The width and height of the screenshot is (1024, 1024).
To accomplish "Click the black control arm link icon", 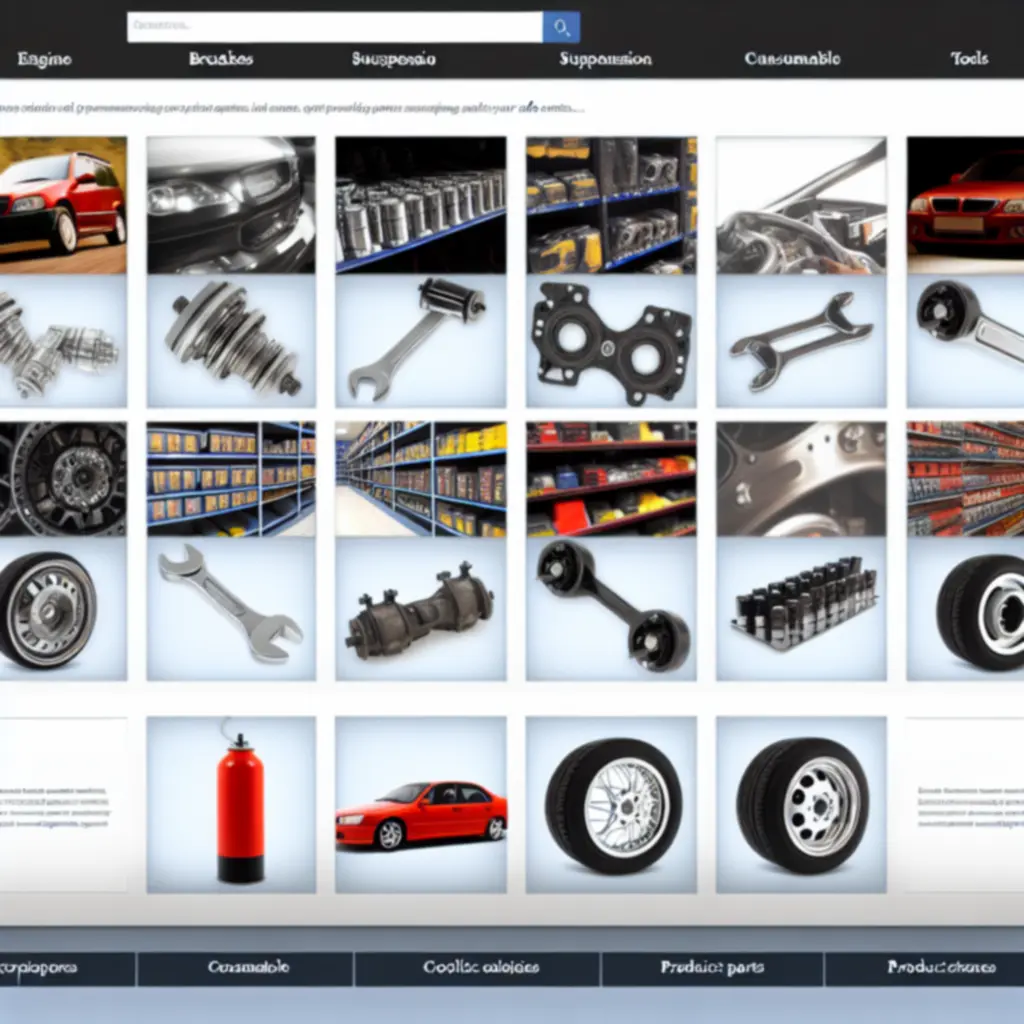I will click(x=611, y=605).
